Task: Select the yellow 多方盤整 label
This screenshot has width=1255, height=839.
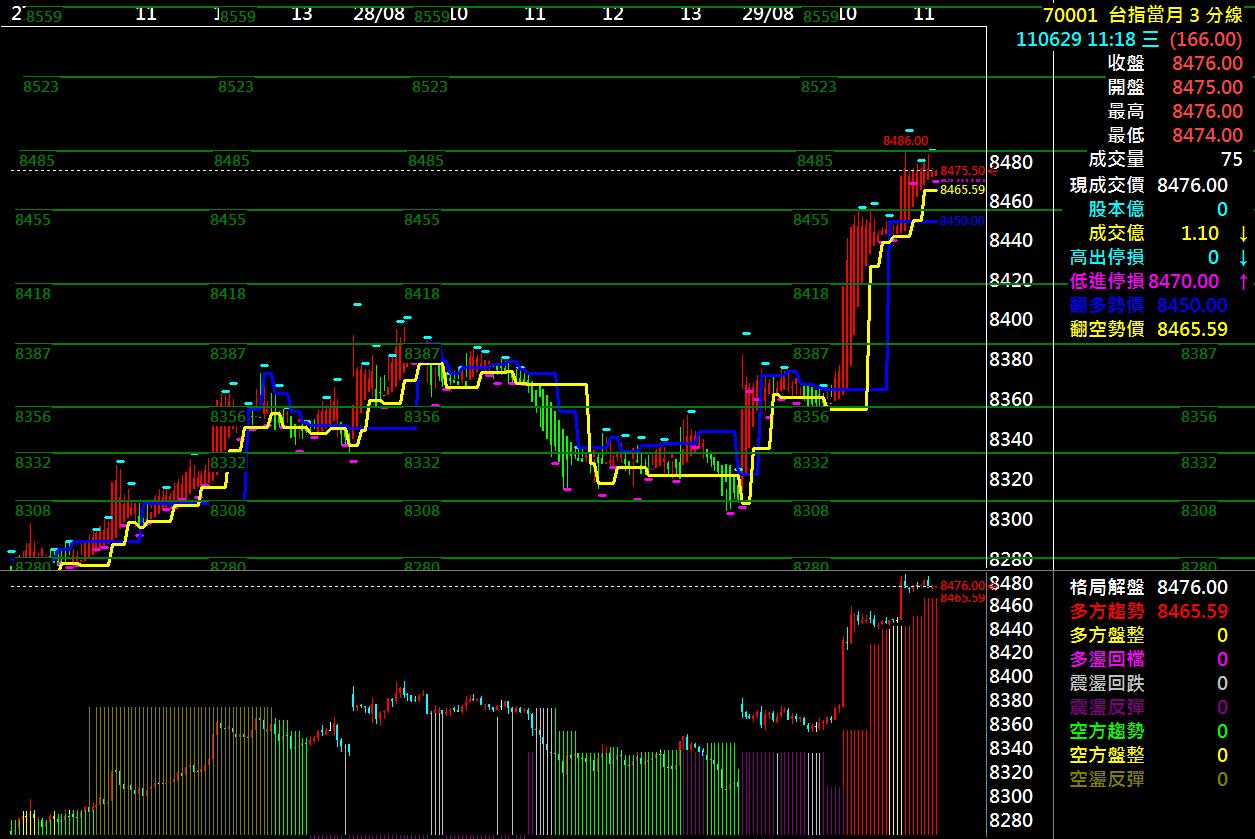Action: click(x=1107, y=635)
